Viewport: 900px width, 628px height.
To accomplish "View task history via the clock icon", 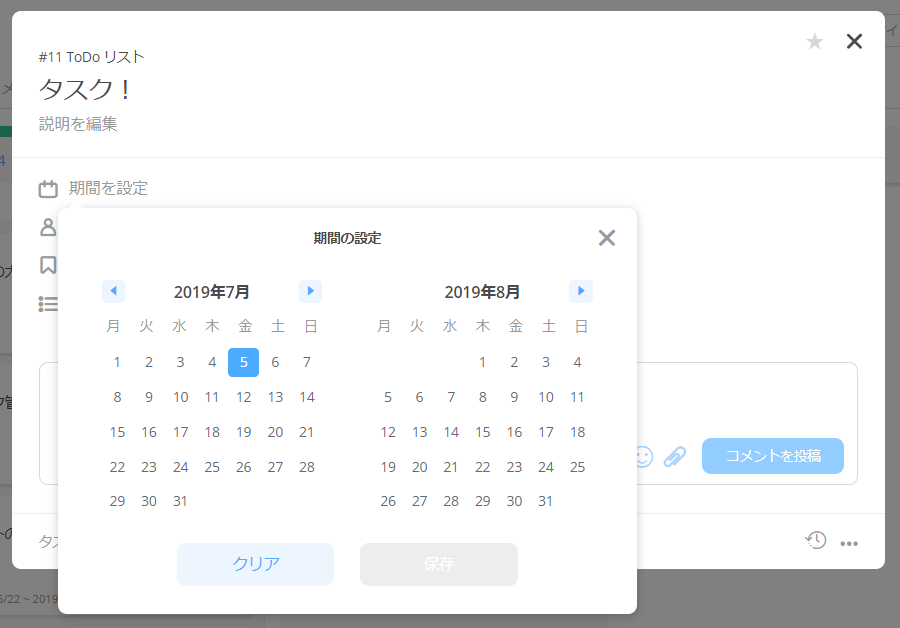I will pos(816,541).
